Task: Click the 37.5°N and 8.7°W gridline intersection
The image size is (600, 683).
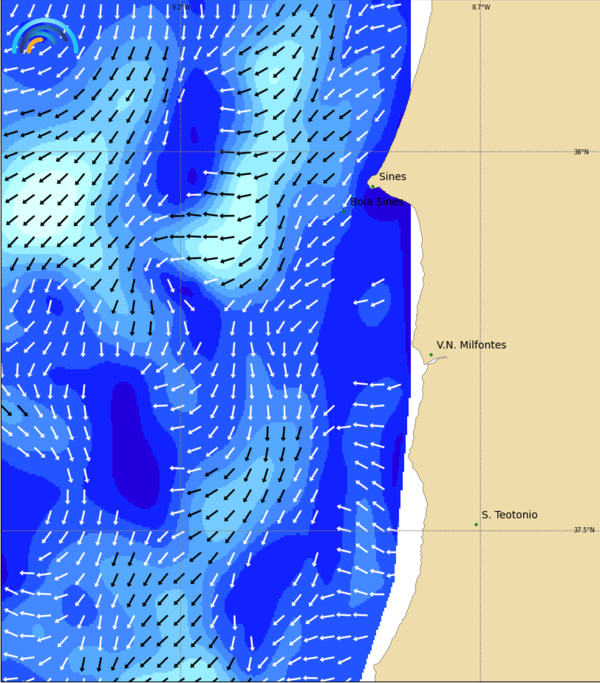Action: click(481, 530)
